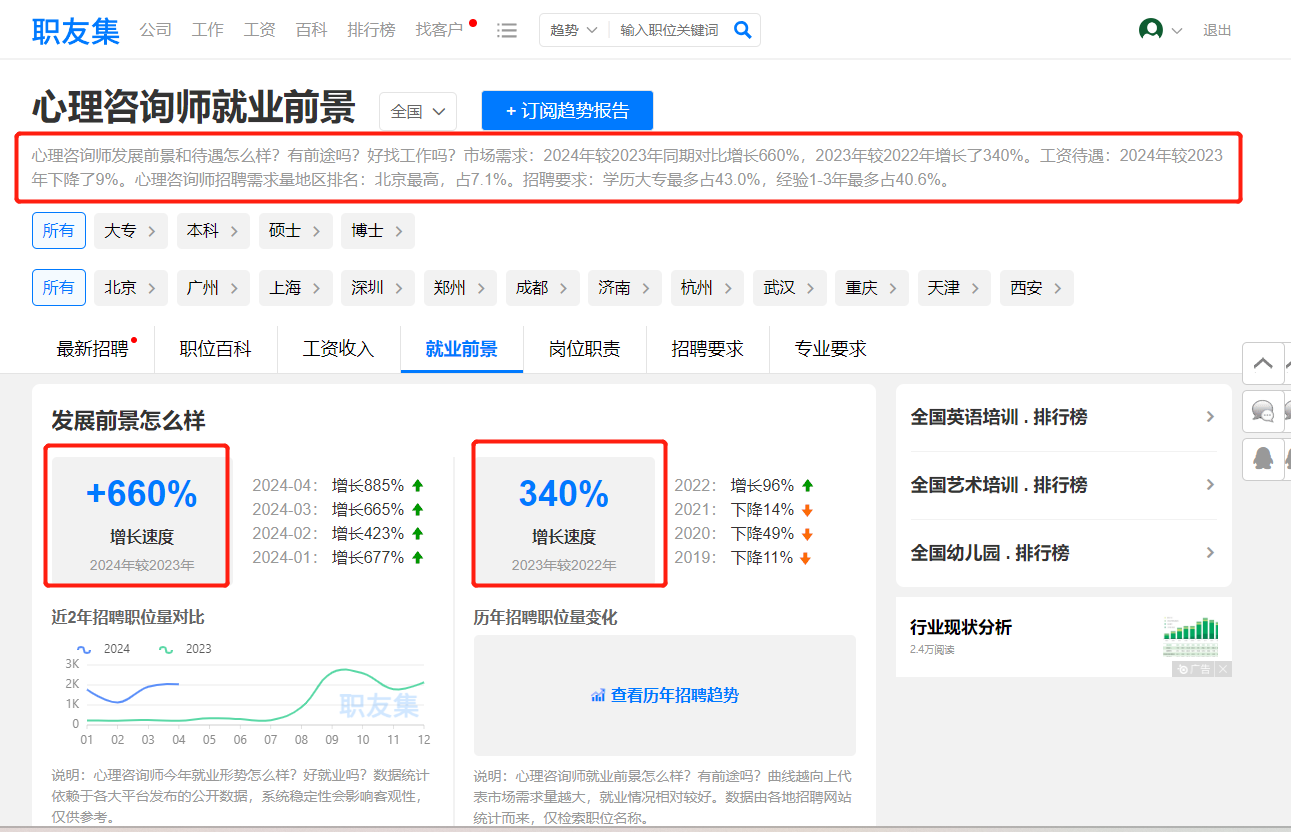Viewport: 1291px width, 832px height.
Task: Click the bar chart icon before 查看历年招聘趋势
Action: [x=598, y=695]
